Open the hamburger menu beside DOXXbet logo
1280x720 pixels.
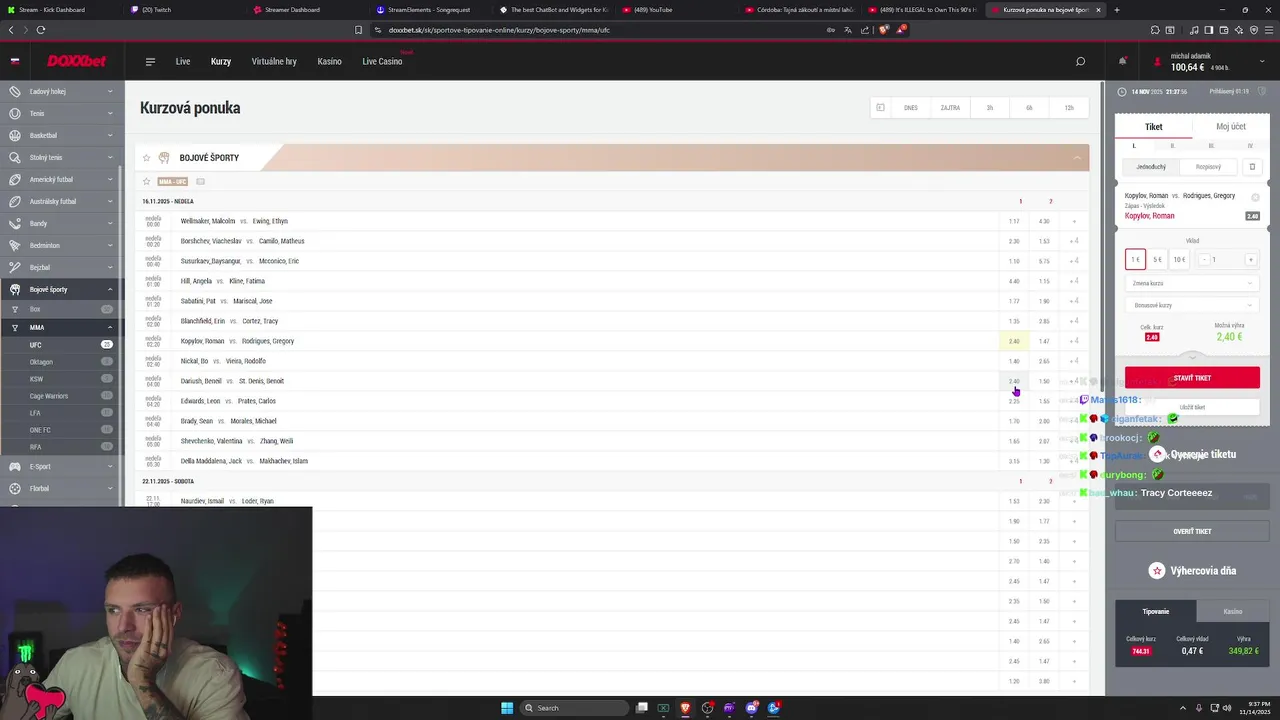click(150, 61)
